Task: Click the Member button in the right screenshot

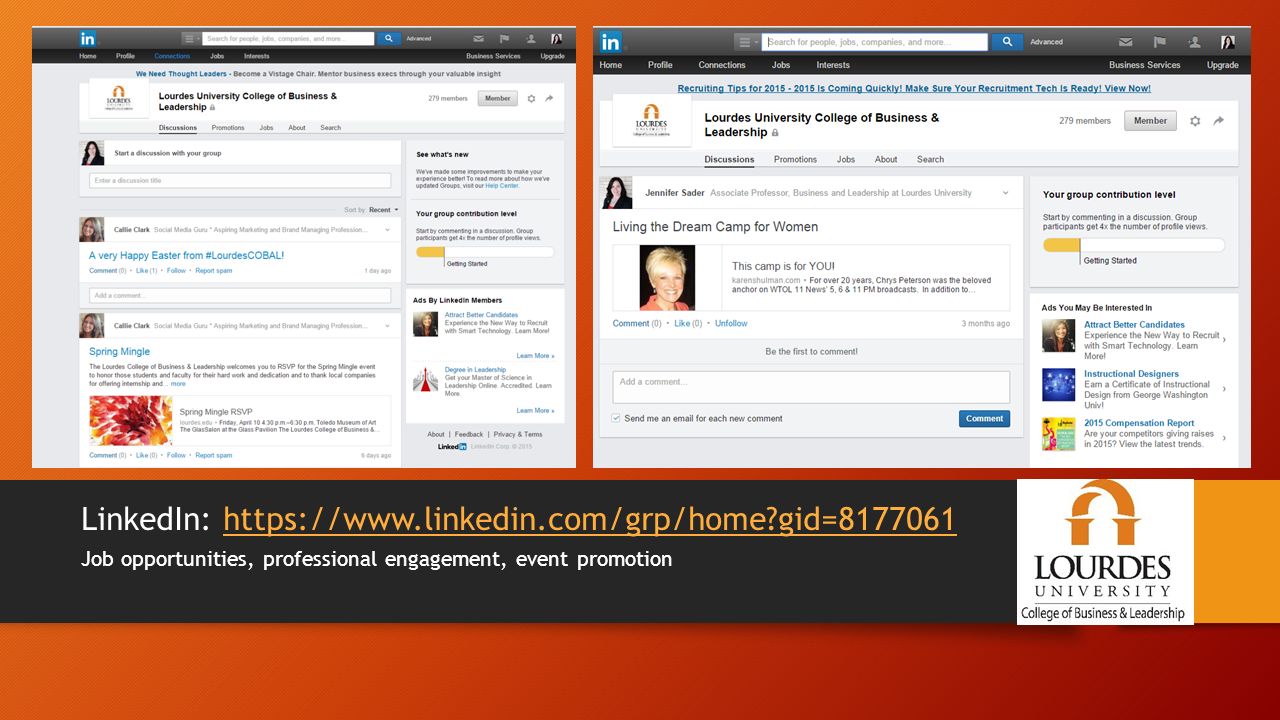Action: point(1150,121)
